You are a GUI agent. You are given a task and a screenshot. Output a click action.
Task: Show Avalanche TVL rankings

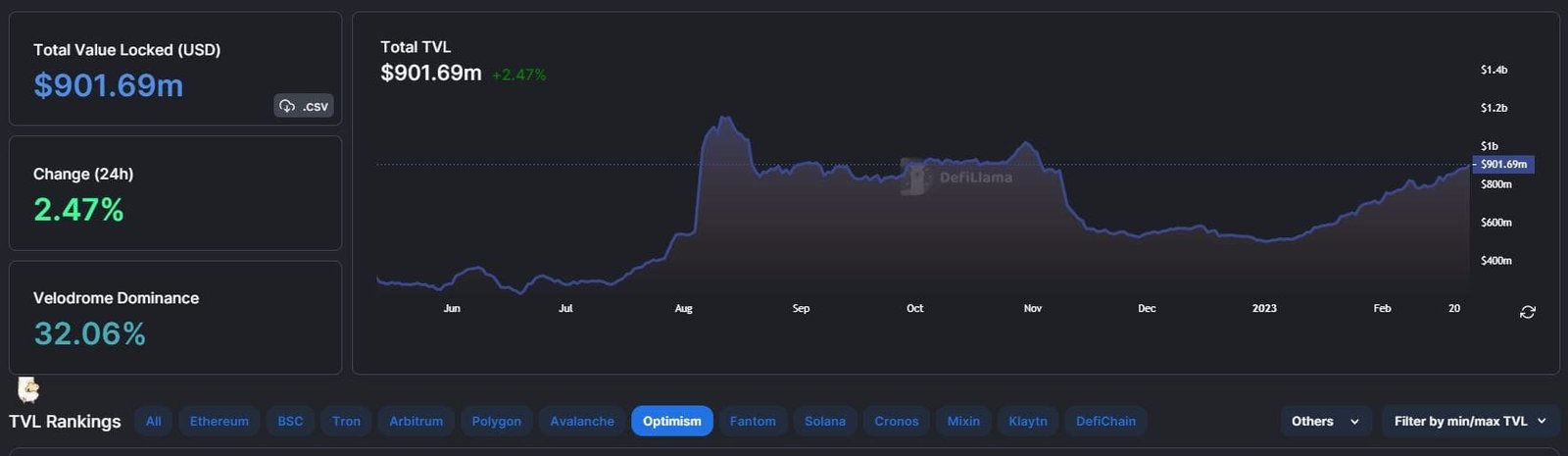(582, 421)
